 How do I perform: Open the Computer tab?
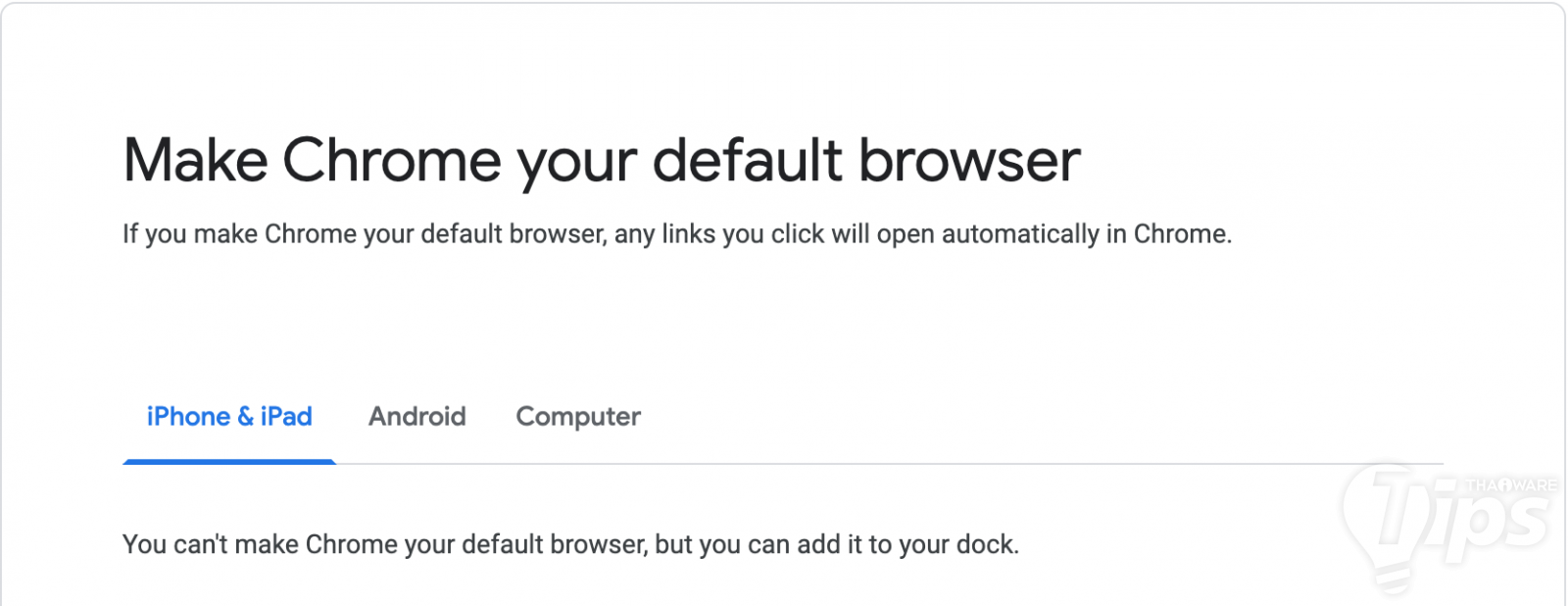pyautogui.click(x=578, y=417)
